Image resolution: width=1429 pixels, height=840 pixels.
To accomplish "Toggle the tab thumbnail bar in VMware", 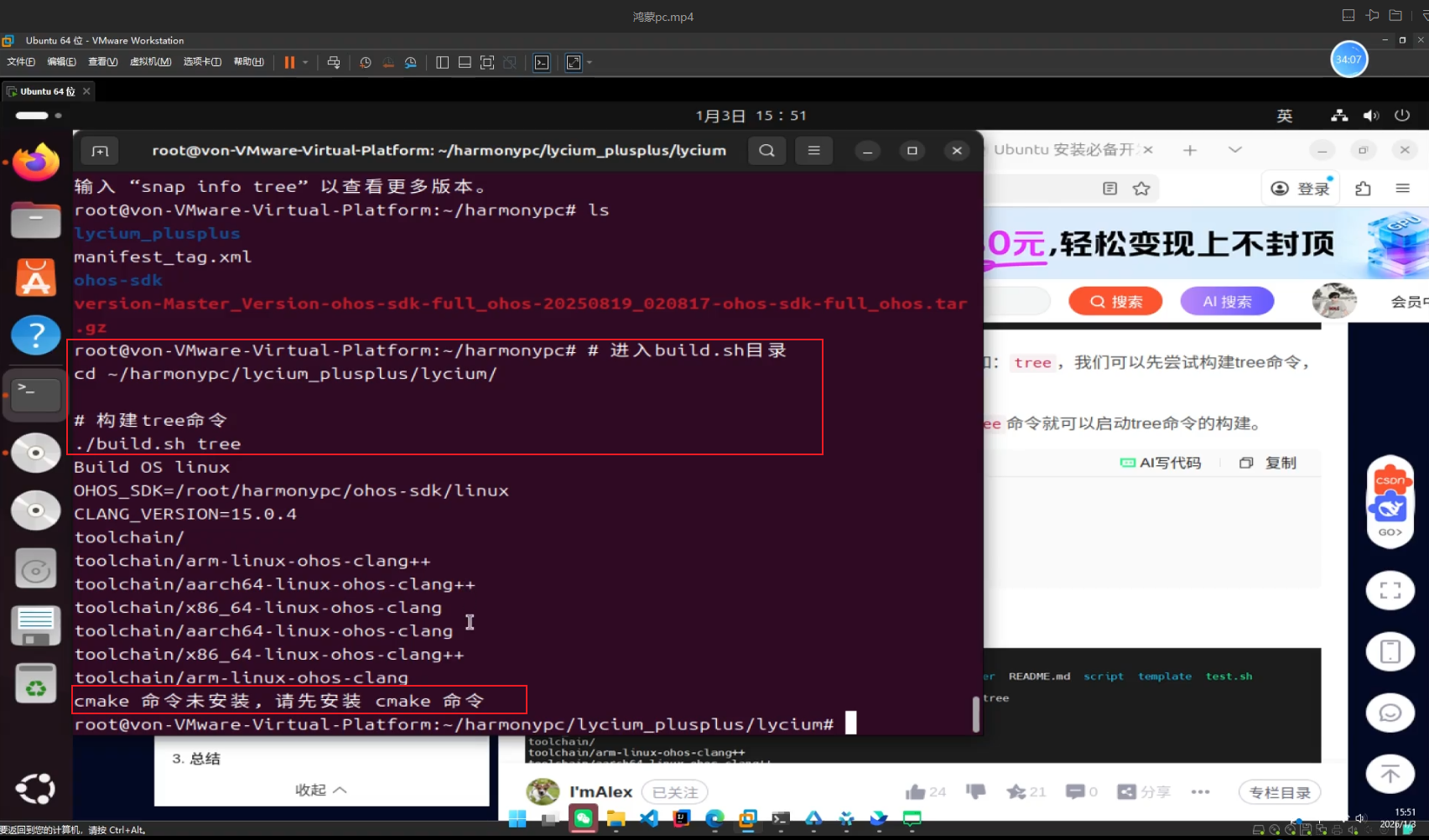I will tap(464, 62).
